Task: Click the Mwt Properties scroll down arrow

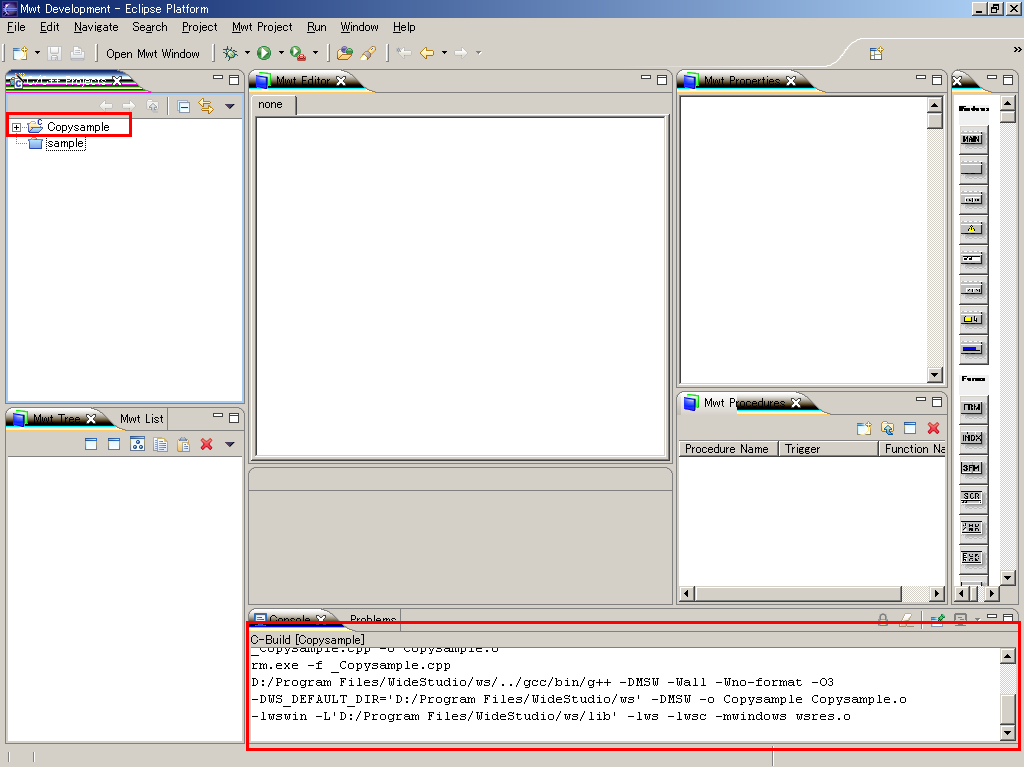Action: pyautogui.click(x=935, y=375)
